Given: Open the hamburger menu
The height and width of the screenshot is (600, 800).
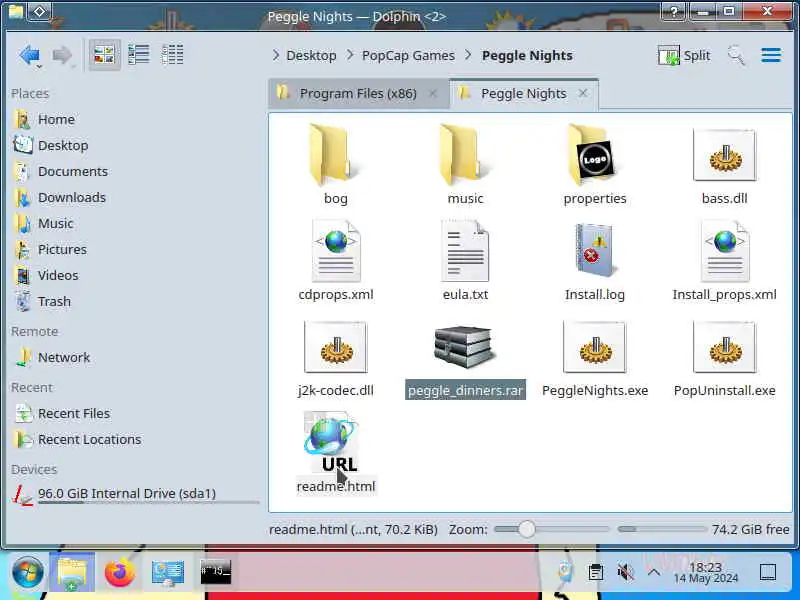Looking at the screenshot, I should coord(771,55).
